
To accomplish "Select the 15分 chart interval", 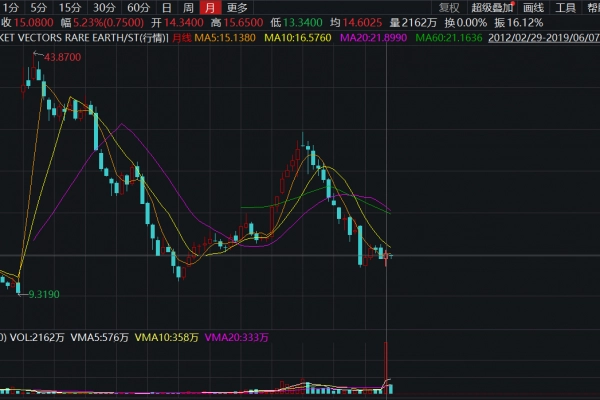I will [x=70, y=8].
